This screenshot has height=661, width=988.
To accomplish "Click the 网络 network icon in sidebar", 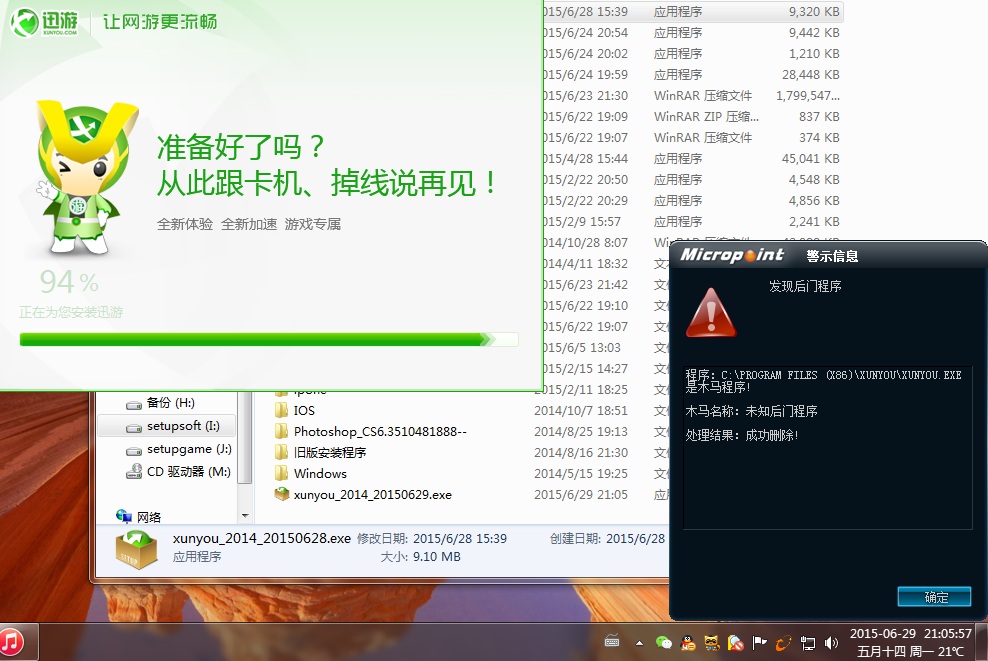I will pos(124,516).
